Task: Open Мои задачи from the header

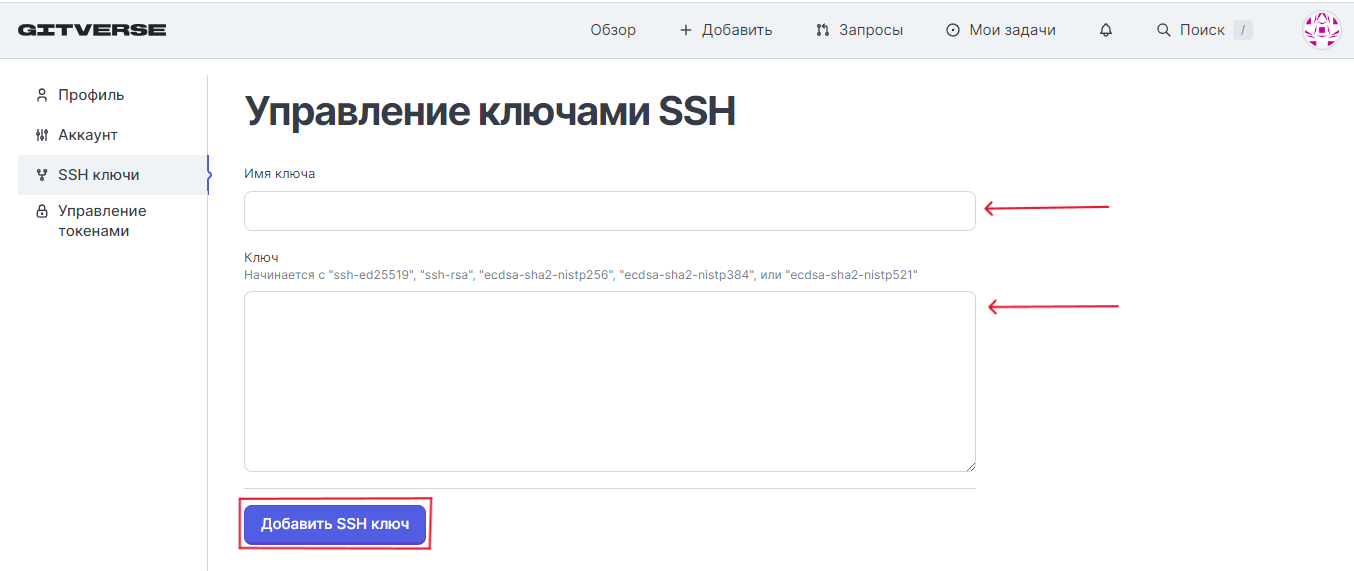Action: click(1012, 30)
